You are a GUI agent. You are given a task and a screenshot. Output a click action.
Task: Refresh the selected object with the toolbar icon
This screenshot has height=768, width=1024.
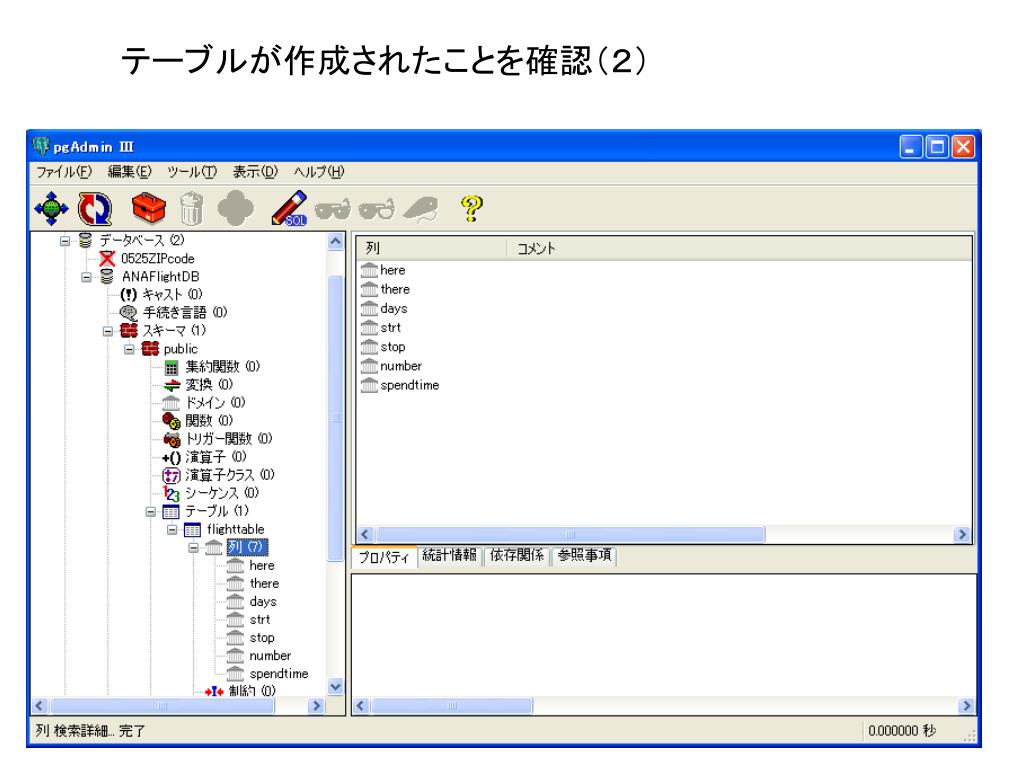[95, 209]
